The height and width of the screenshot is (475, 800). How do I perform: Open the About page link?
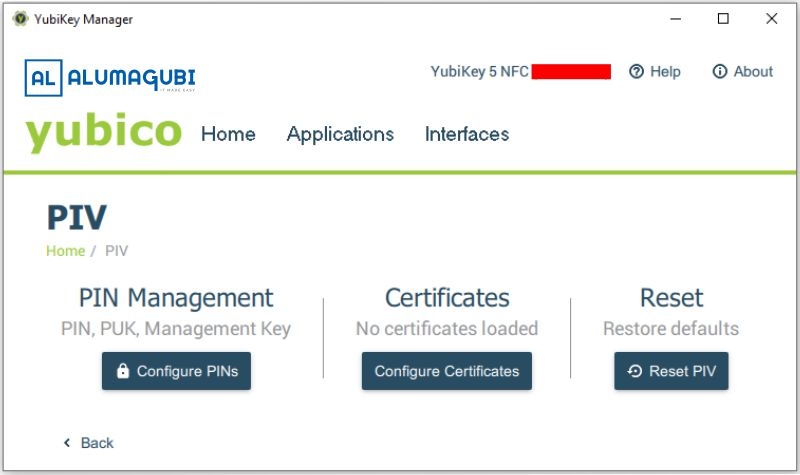(x=742, y=71)
